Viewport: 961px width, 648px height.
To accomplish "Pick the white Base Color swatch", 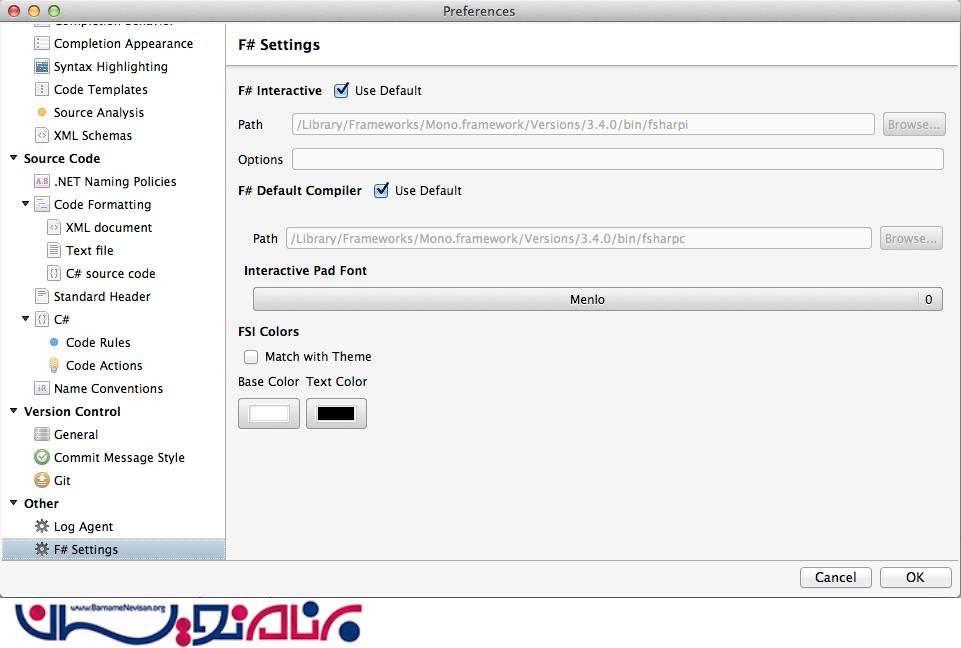I will pos(269,413).
